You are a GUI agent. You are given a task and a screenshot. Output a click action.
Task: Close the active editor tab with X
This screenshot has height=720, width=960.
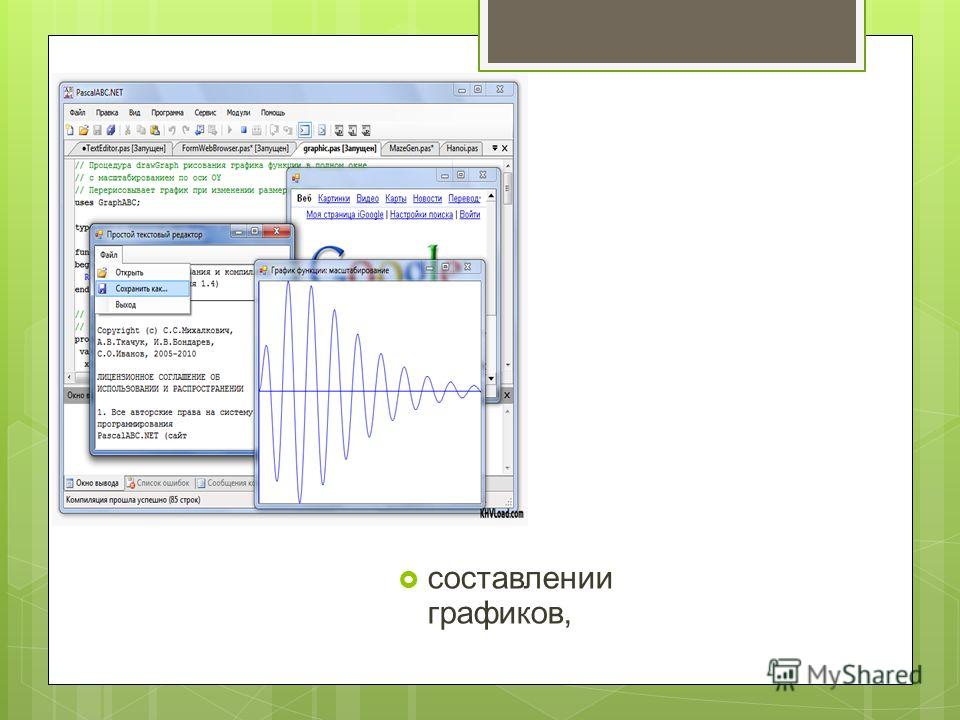tap(504, 148)
